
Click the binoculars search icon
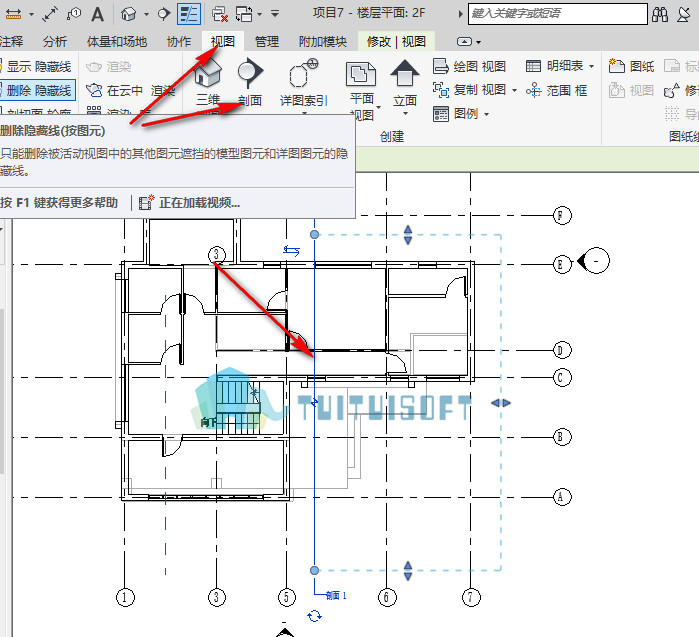(660, 14)
